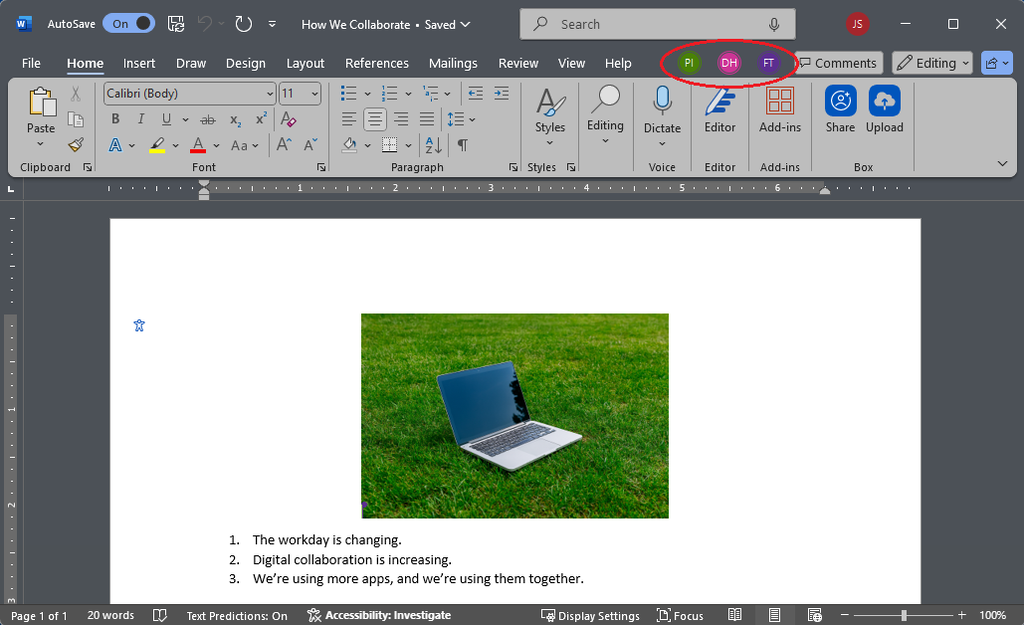Toggle Italic formatting
This screenshot has height=625, width=1024.
[x=141, y=119]
